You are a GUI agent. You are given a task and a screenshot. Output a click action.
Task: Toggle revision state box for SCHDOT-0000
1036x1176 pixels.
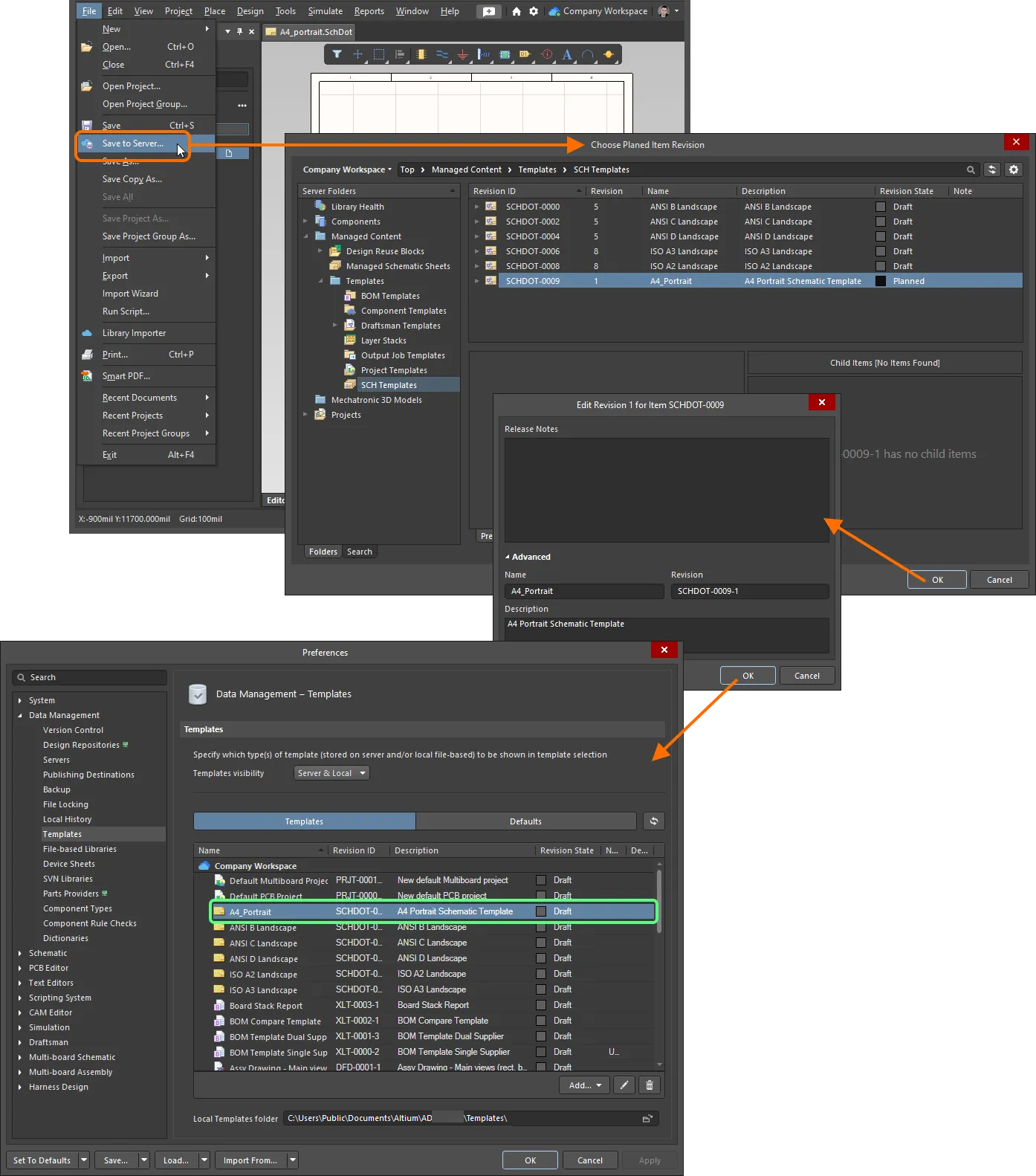pyautogui.click(x=881, y=207)
